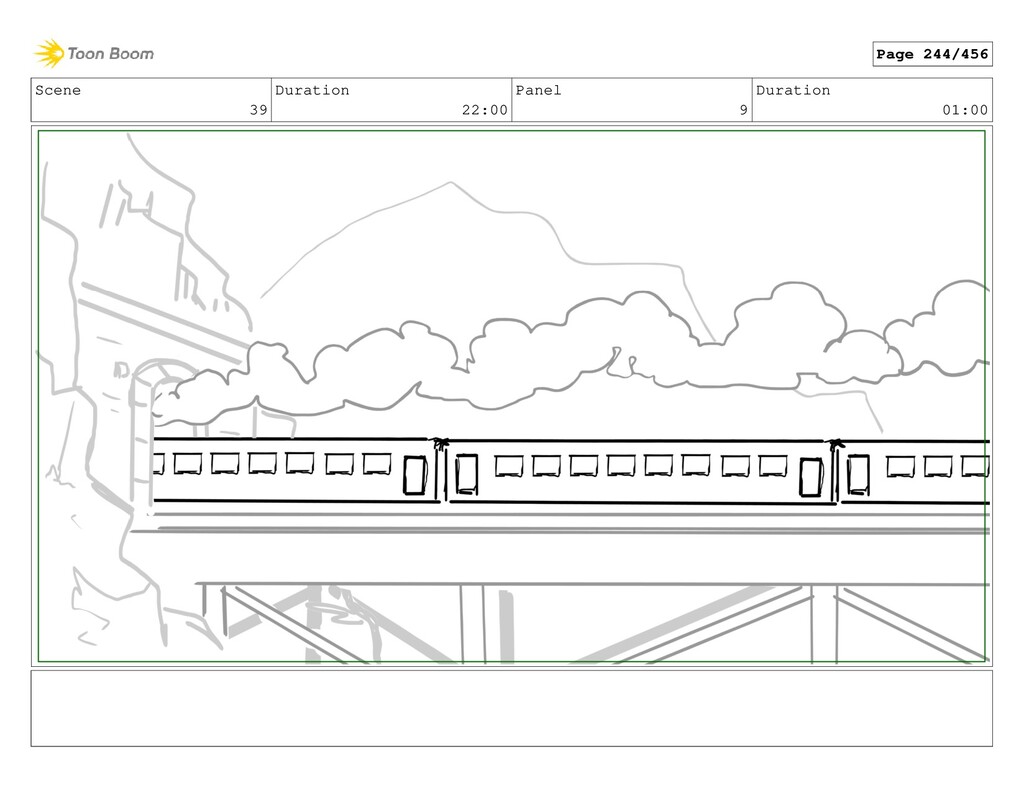Select the Panel 9 header cell

632,100
